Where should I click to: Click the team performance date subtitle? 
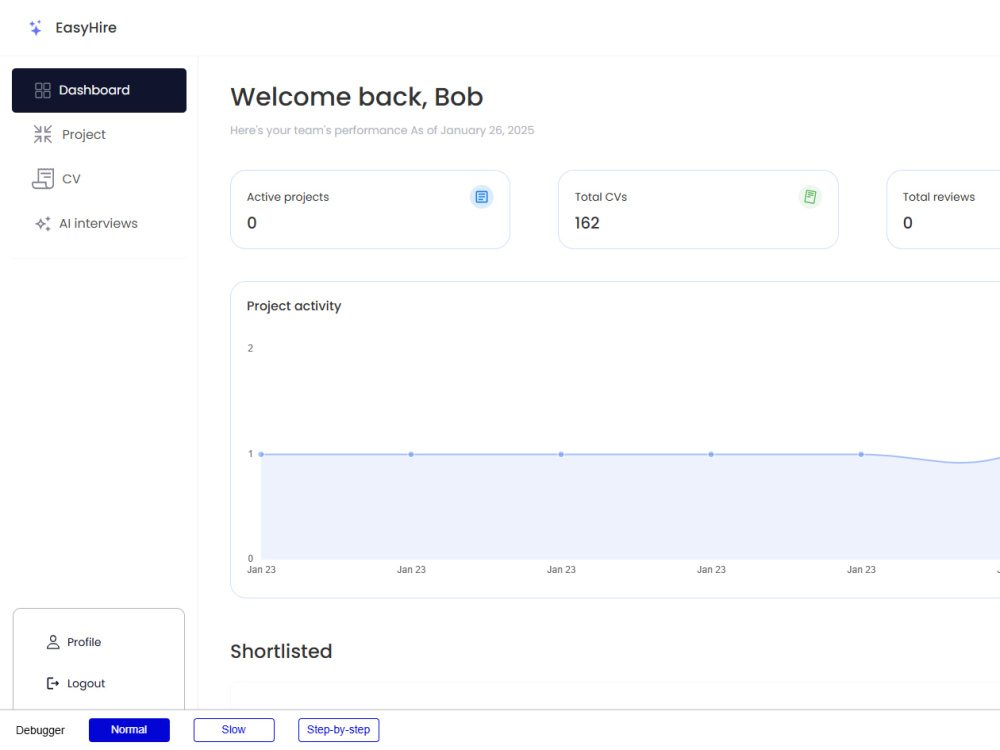coord(382,130)
